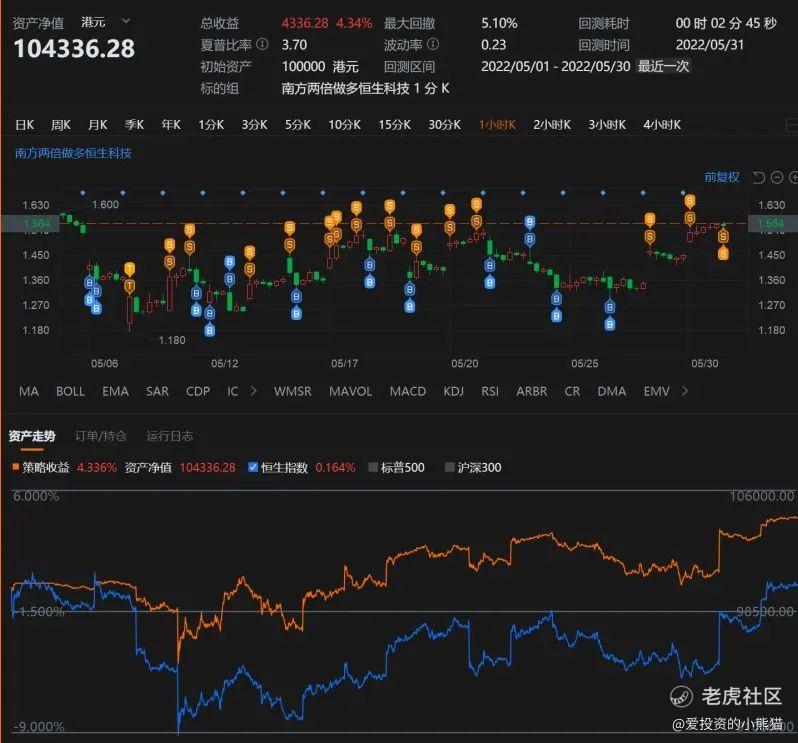Apply the CR sub-indicator
This screenshot has width=798, height=743.
[x=572, y=391]
